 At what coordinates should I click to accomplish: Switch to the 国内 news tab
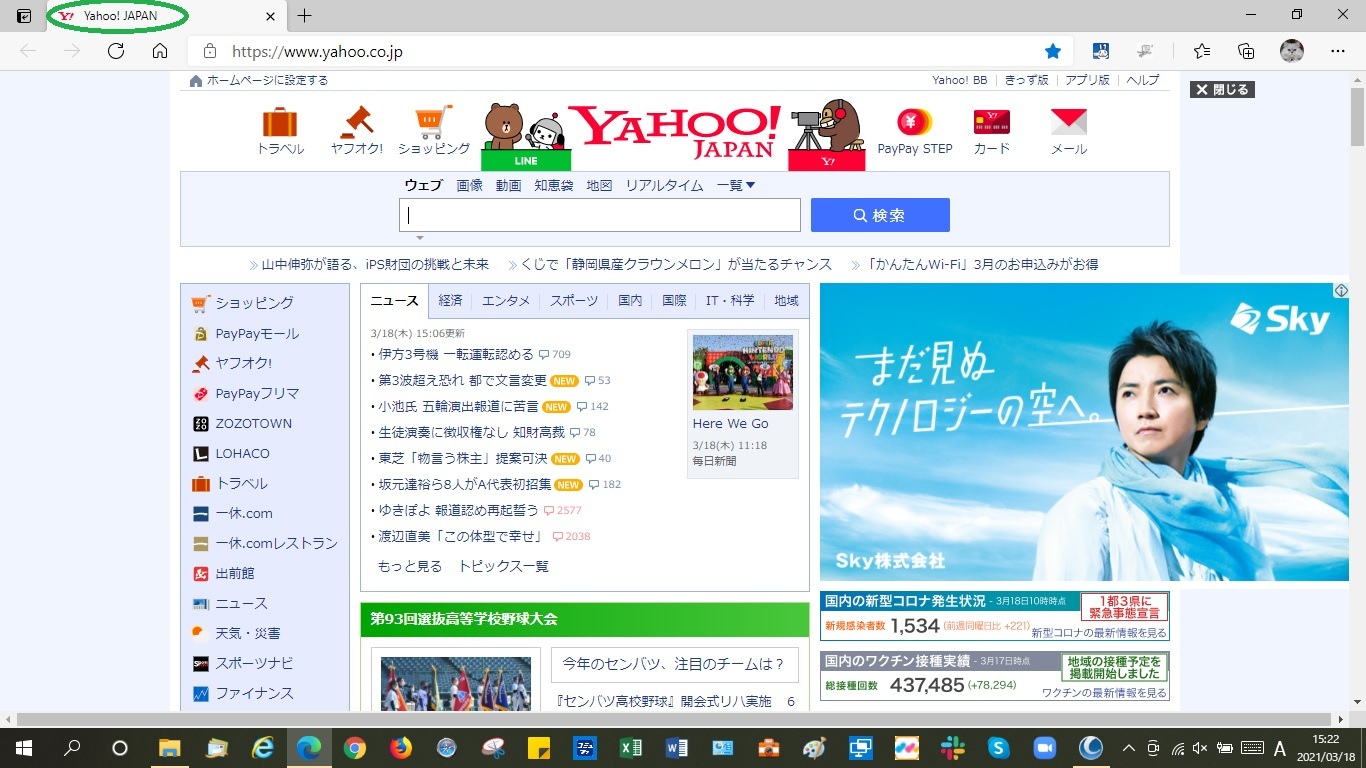pos(630,301)
